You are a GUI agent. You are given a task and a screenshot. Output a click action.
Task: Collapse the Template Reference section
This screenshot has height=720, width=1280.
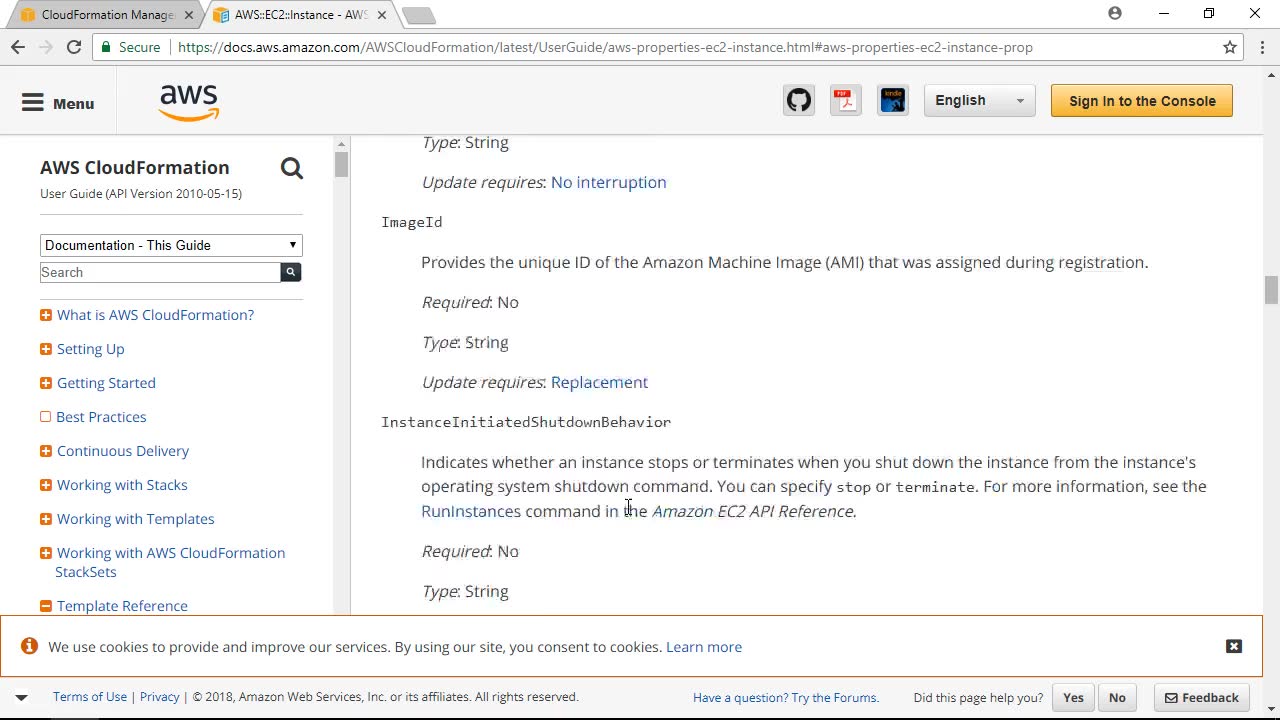46,606
